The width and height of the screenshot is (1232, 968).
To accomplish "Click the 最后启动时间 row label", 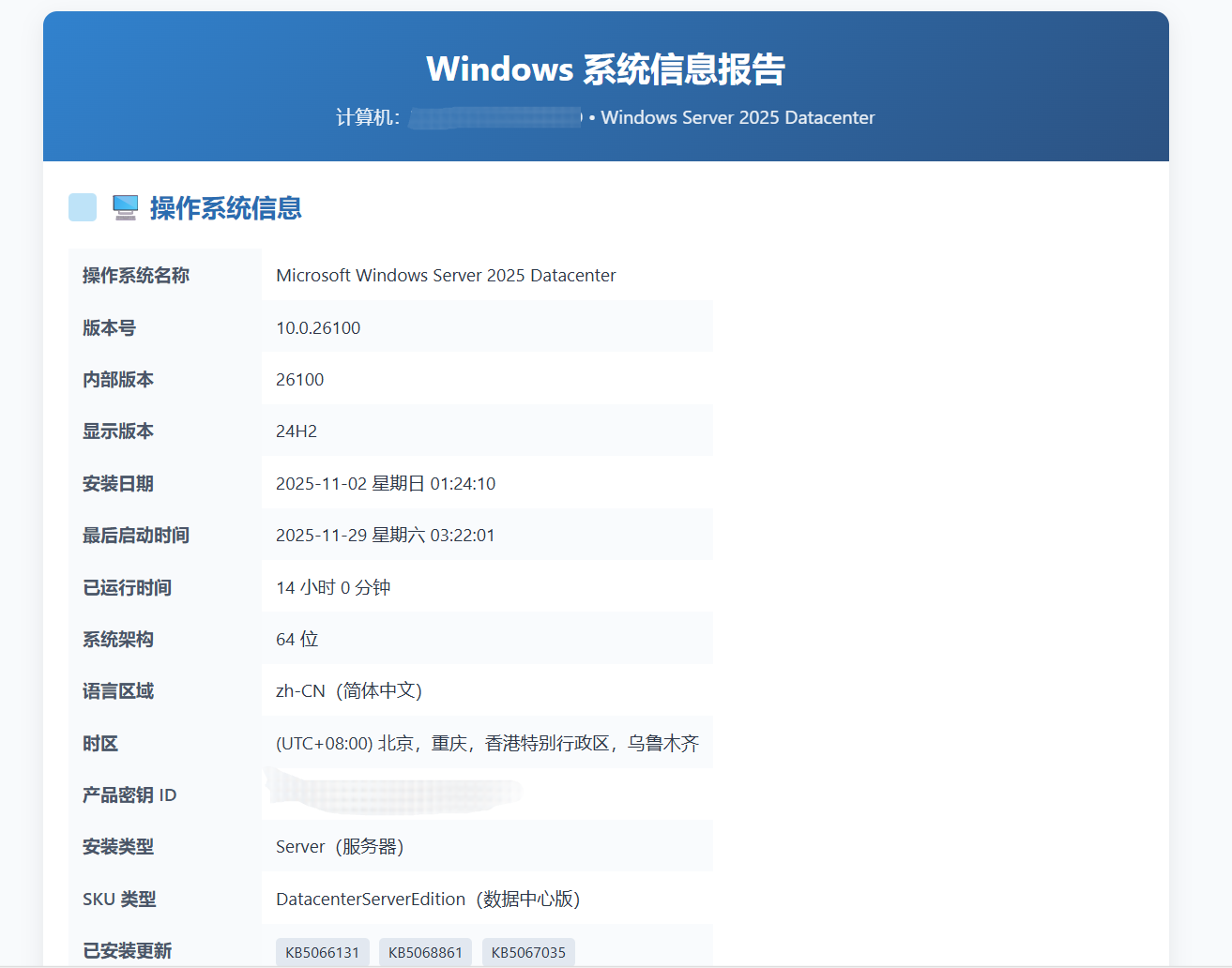I will coord(136,535).
